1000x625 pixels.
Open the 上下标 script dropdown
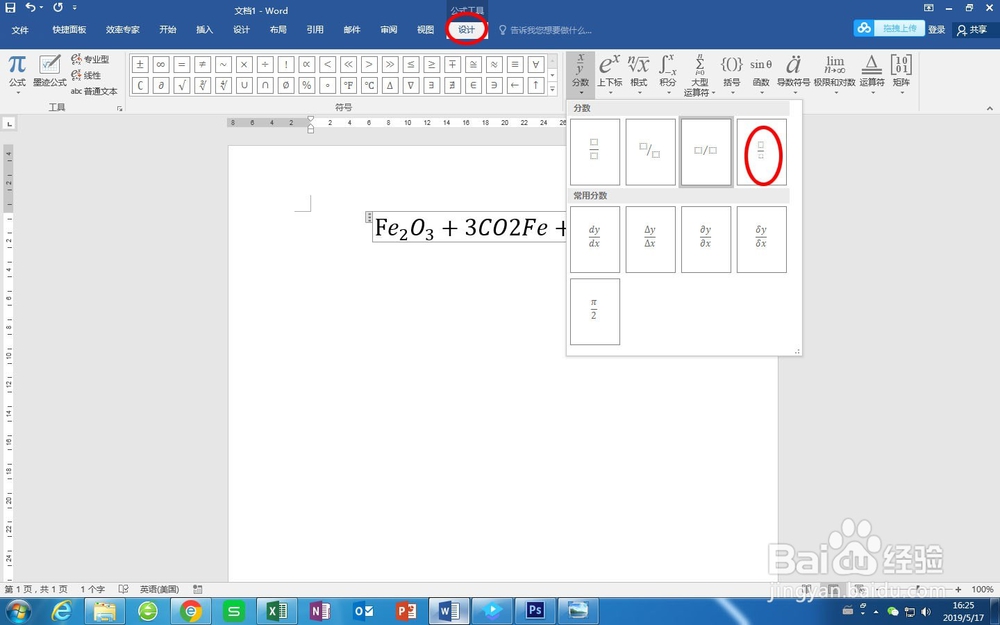(x=609, y=74)
